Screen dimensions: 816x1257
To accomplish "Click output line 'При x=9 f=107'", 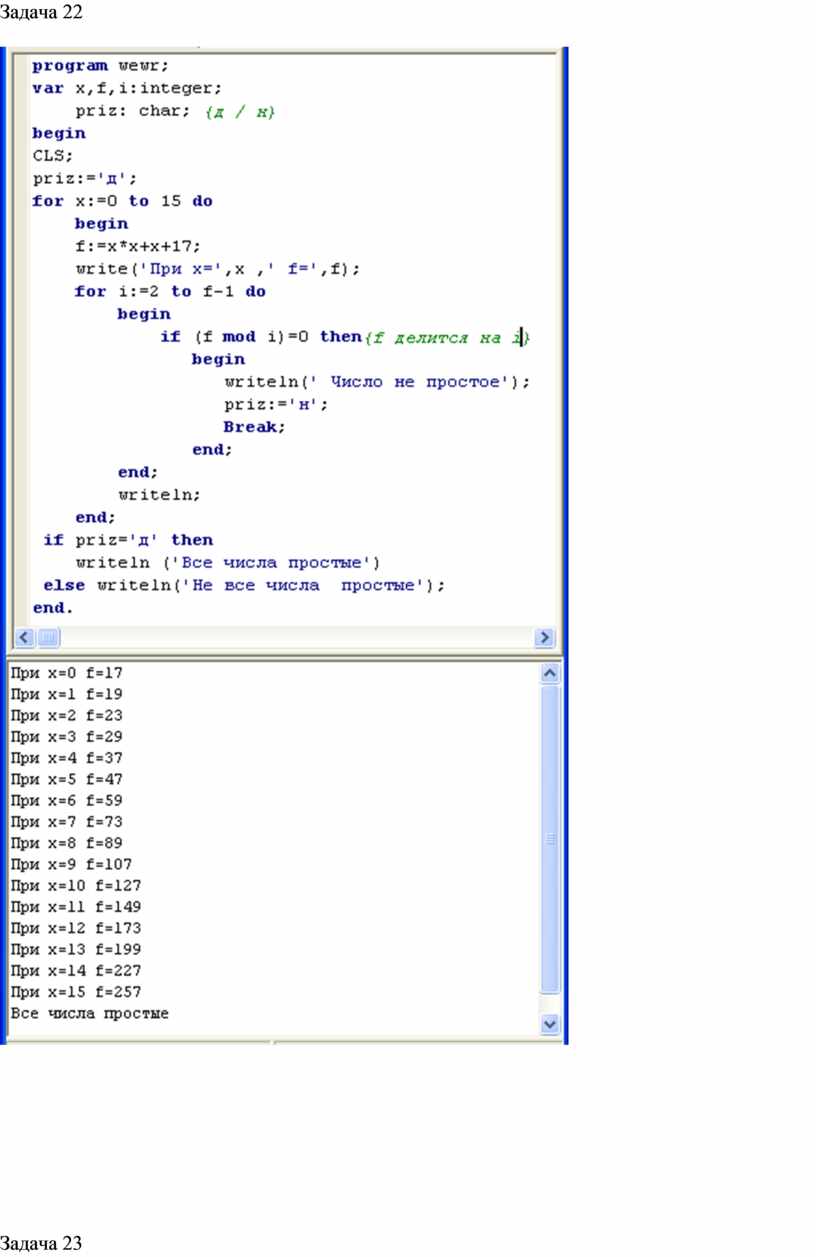I will click(x=70, y=864).
